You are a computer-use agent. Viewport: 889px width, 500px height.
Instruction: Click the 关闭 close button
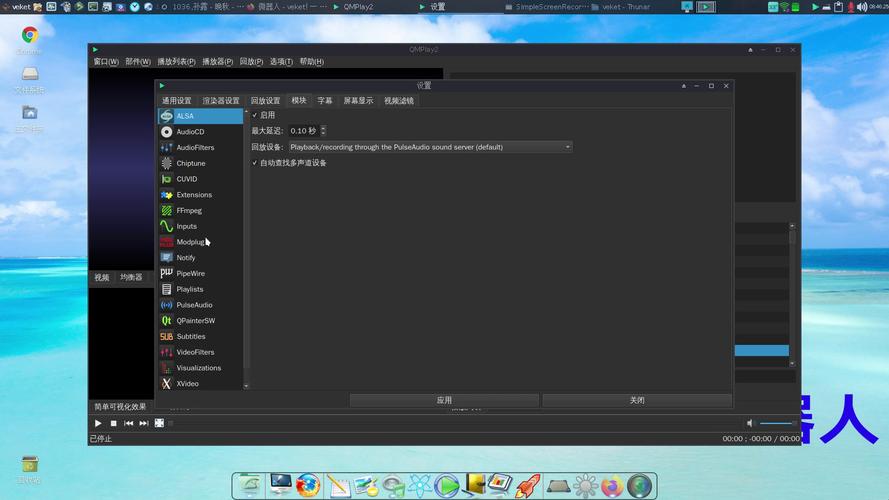coord(637,400)
